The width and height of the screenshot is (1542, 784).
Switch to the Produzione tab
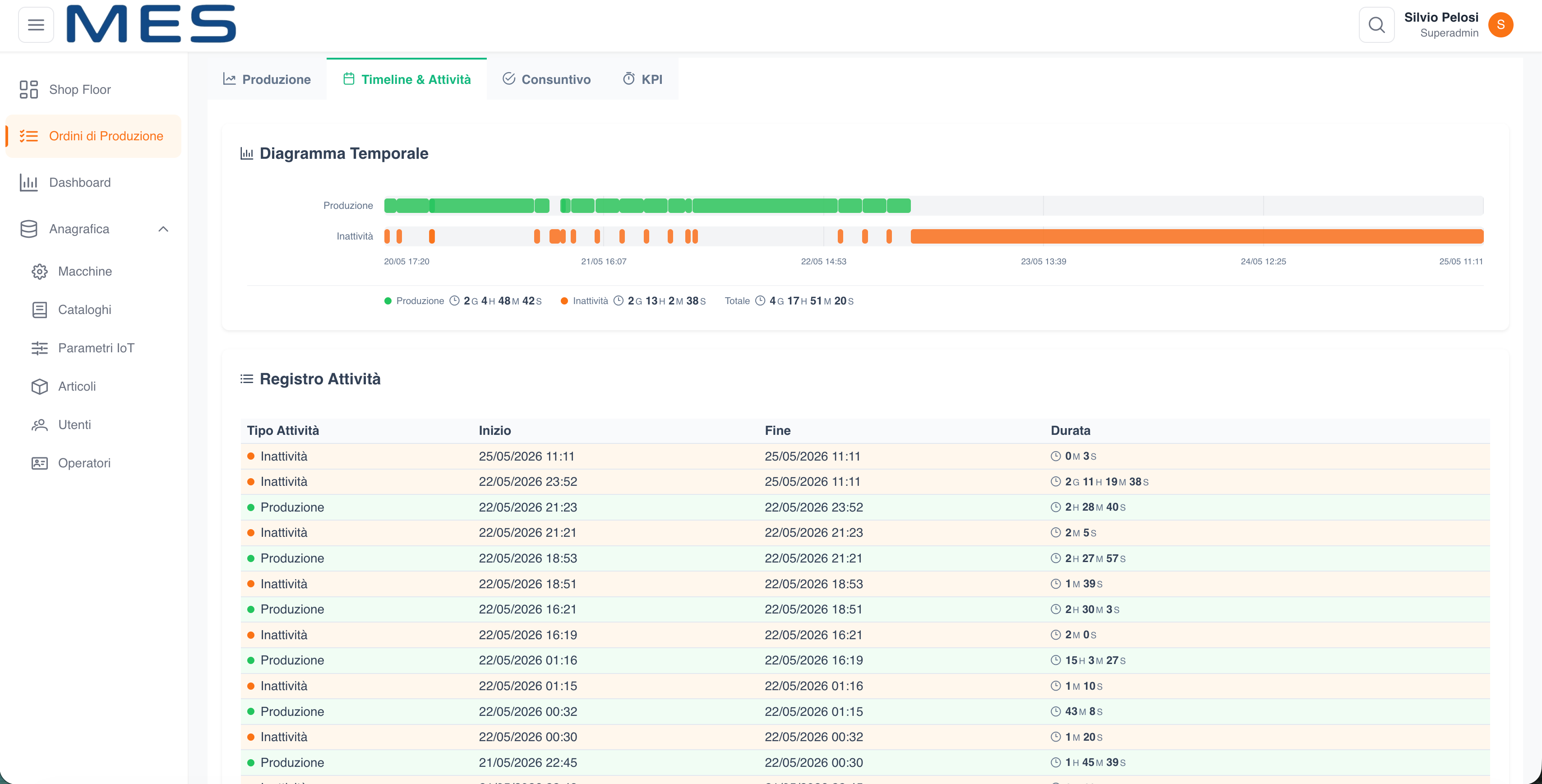(x=267, y=79)
